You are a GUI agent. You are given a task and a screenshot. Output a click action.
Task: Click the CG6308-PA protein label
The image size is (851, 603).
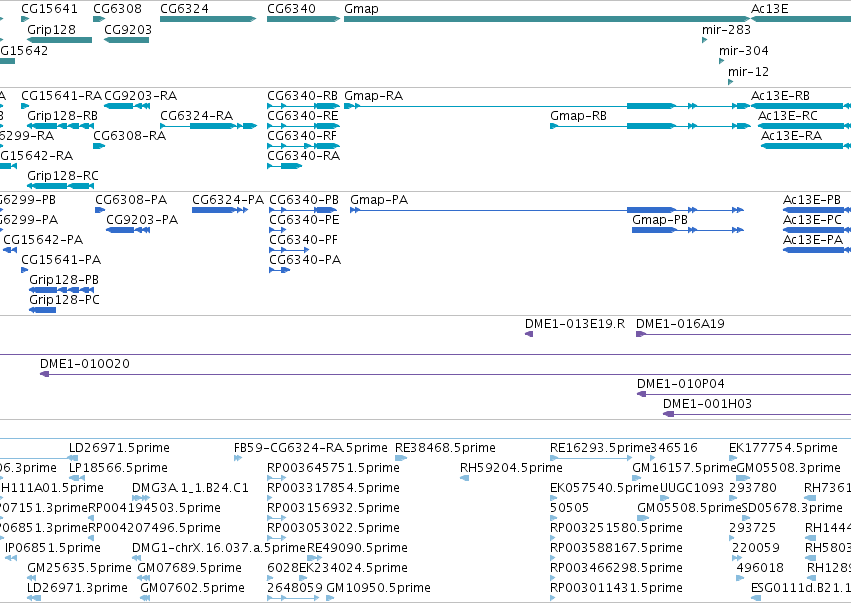(131, 200)
